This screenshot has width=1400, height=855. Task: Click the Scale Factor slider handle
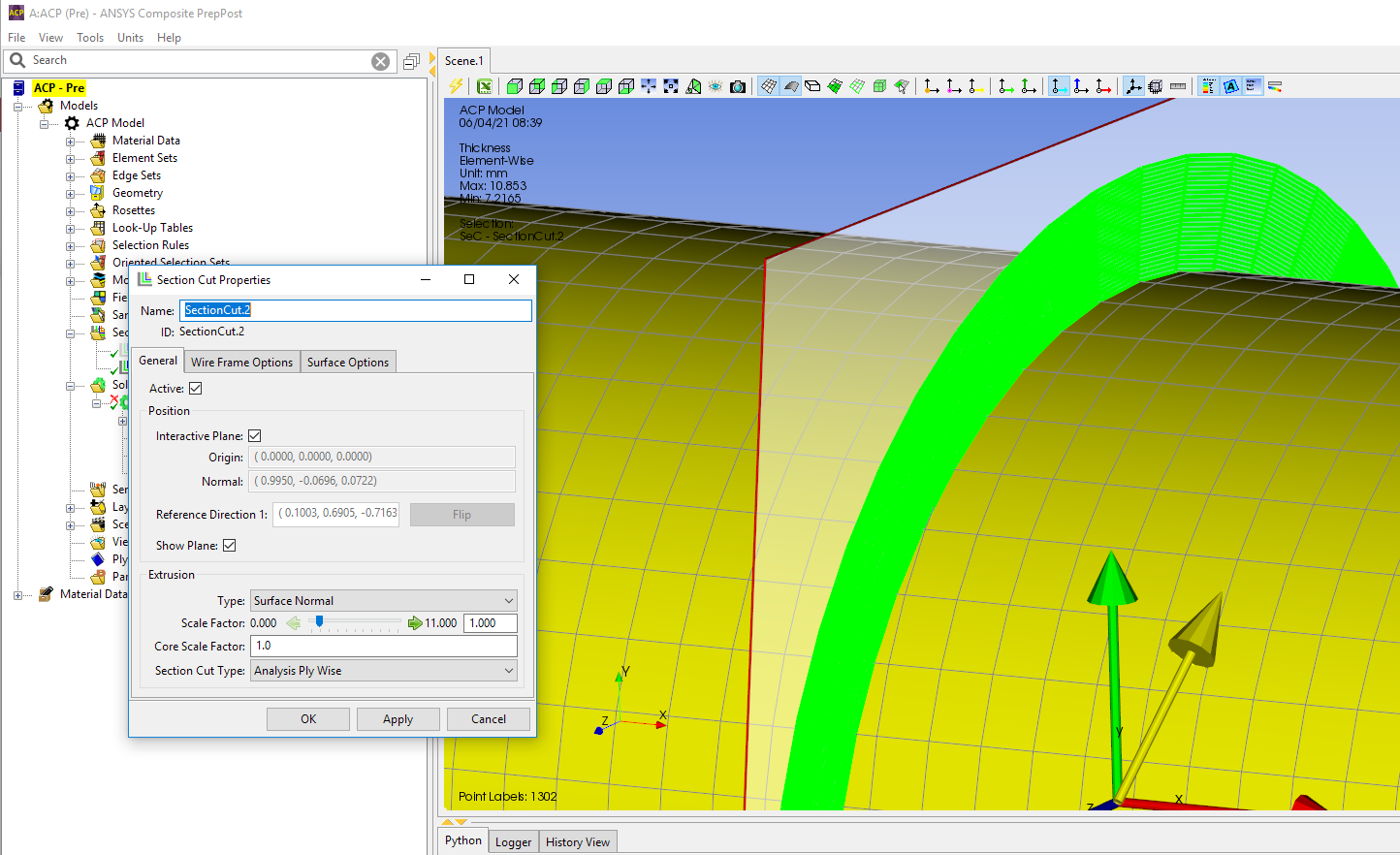pyautogui.click(x=319, y=622)
